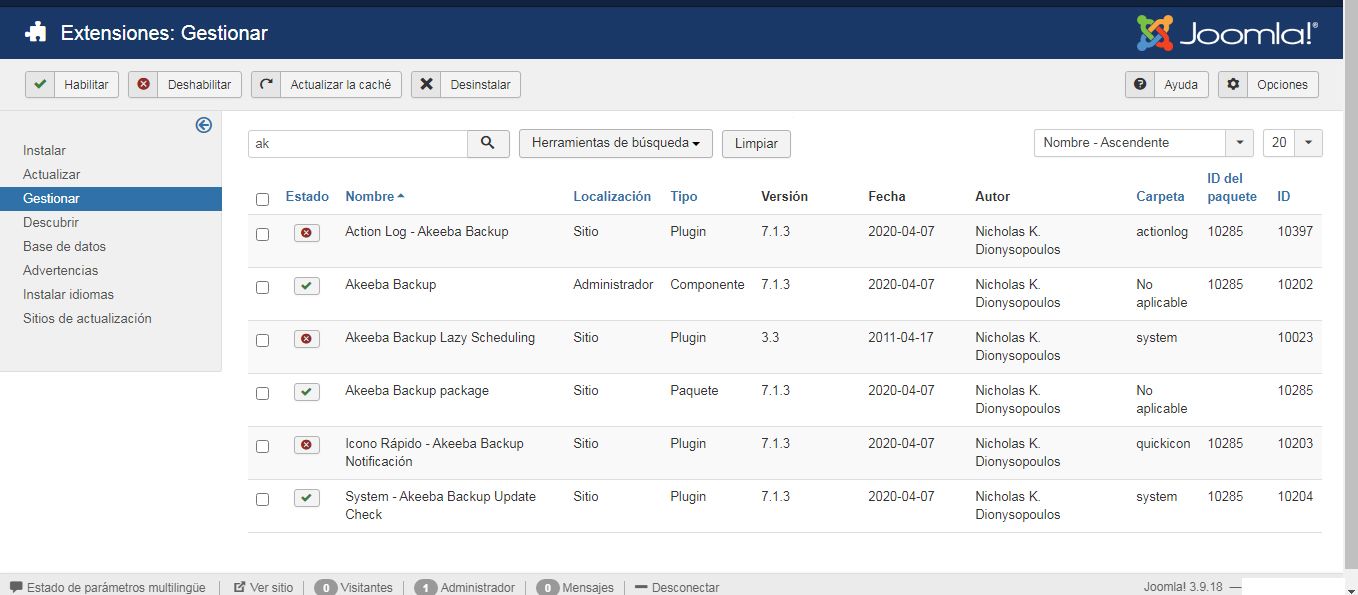
Task: Select checkbox for Akeeba Backup Lazy Scheduling
Action: tap(262, 340)
